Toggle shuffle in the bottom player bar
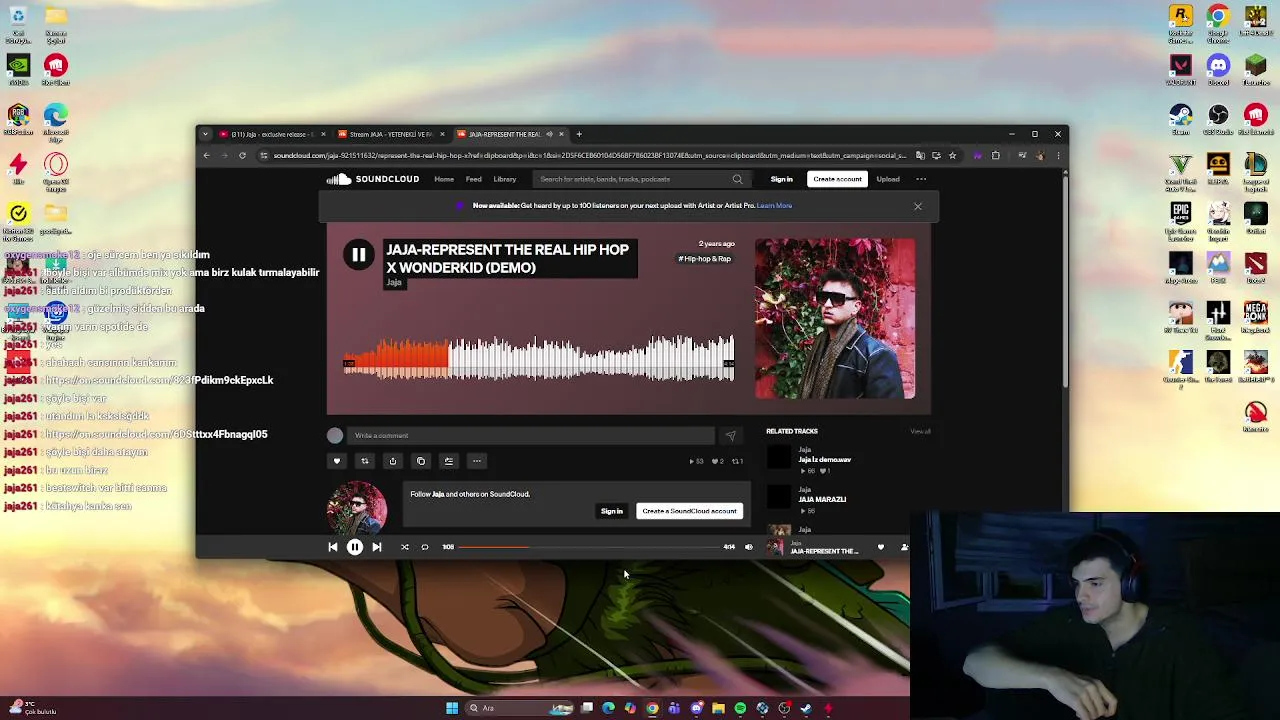 point(404,547)
